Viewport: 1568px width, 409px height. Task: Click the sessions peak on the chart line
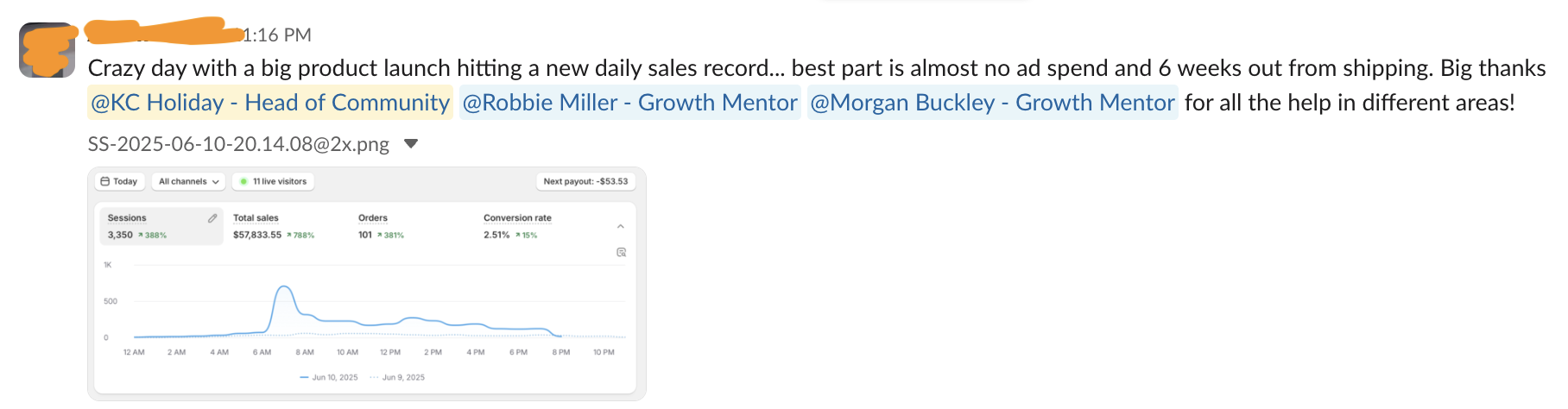[283, 286]
